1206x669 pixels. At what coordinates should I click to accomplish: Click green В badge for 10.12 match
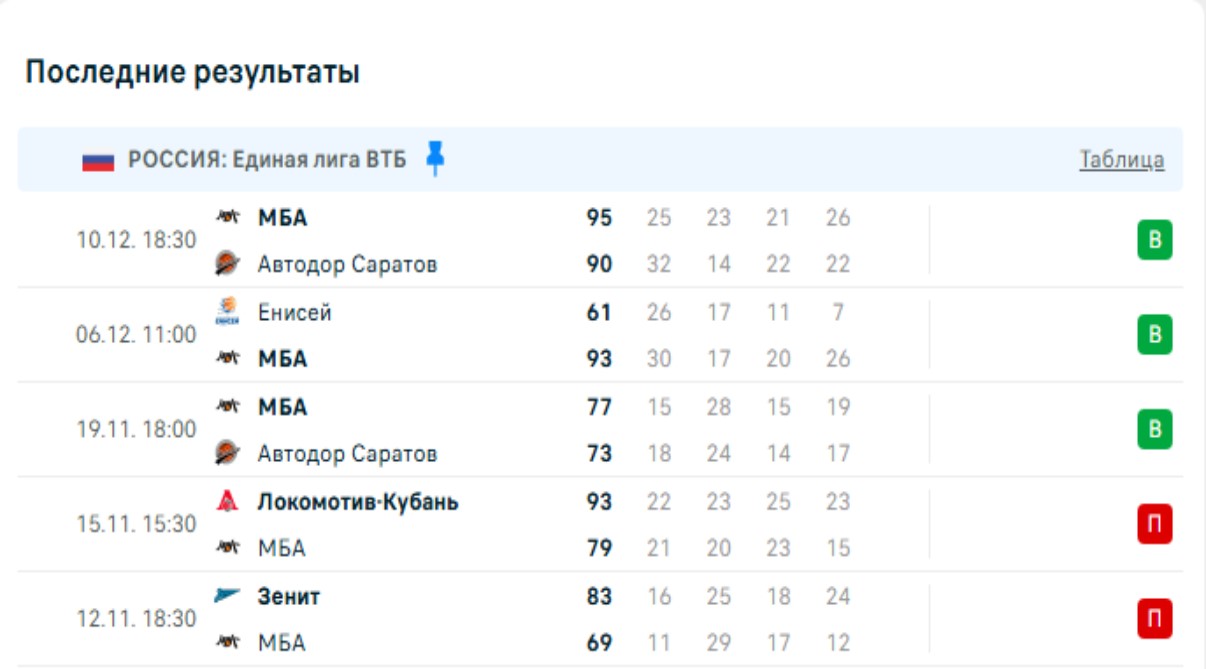point(1154,241)
